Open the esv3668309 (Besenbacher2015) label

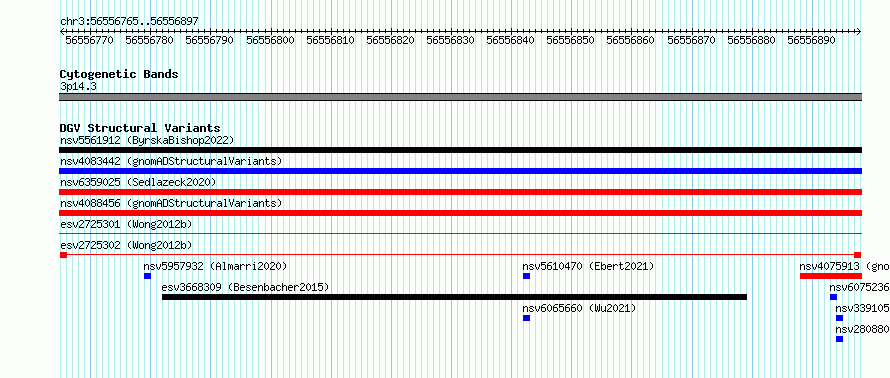245,287
